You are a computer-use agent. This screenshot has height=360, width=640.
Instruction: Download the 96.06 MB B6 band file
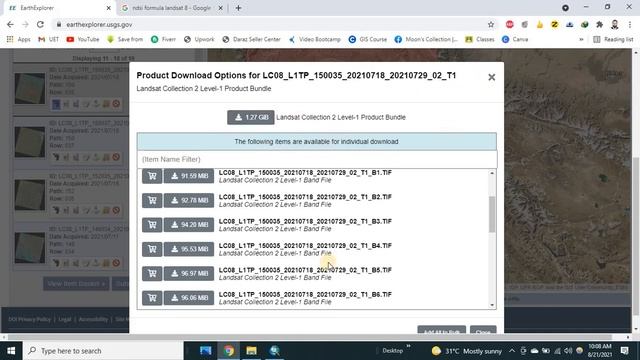pyautogui.click(x=189, y=298)
